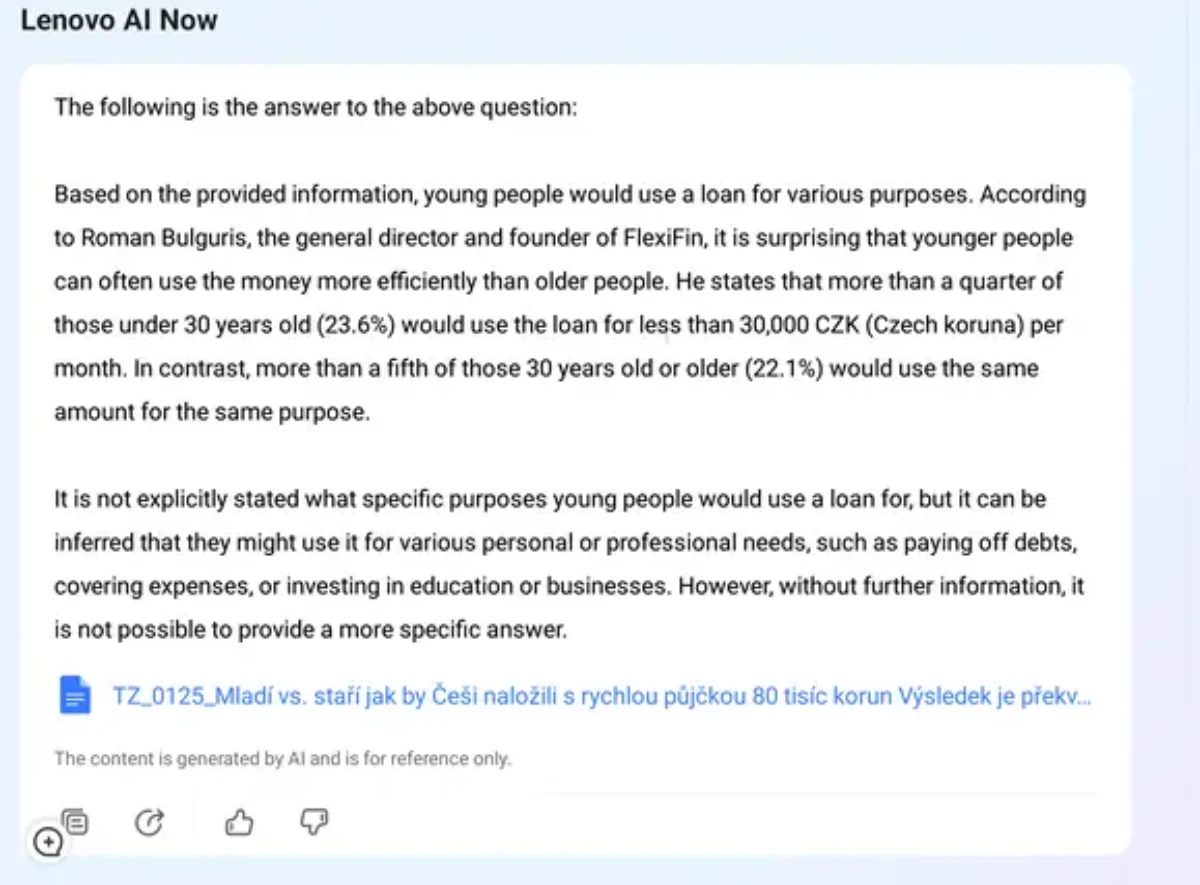The height and width of the screenshot is (885, 1200).
Task: Start a new chat with plus bubble
Action: click(47, 842)
